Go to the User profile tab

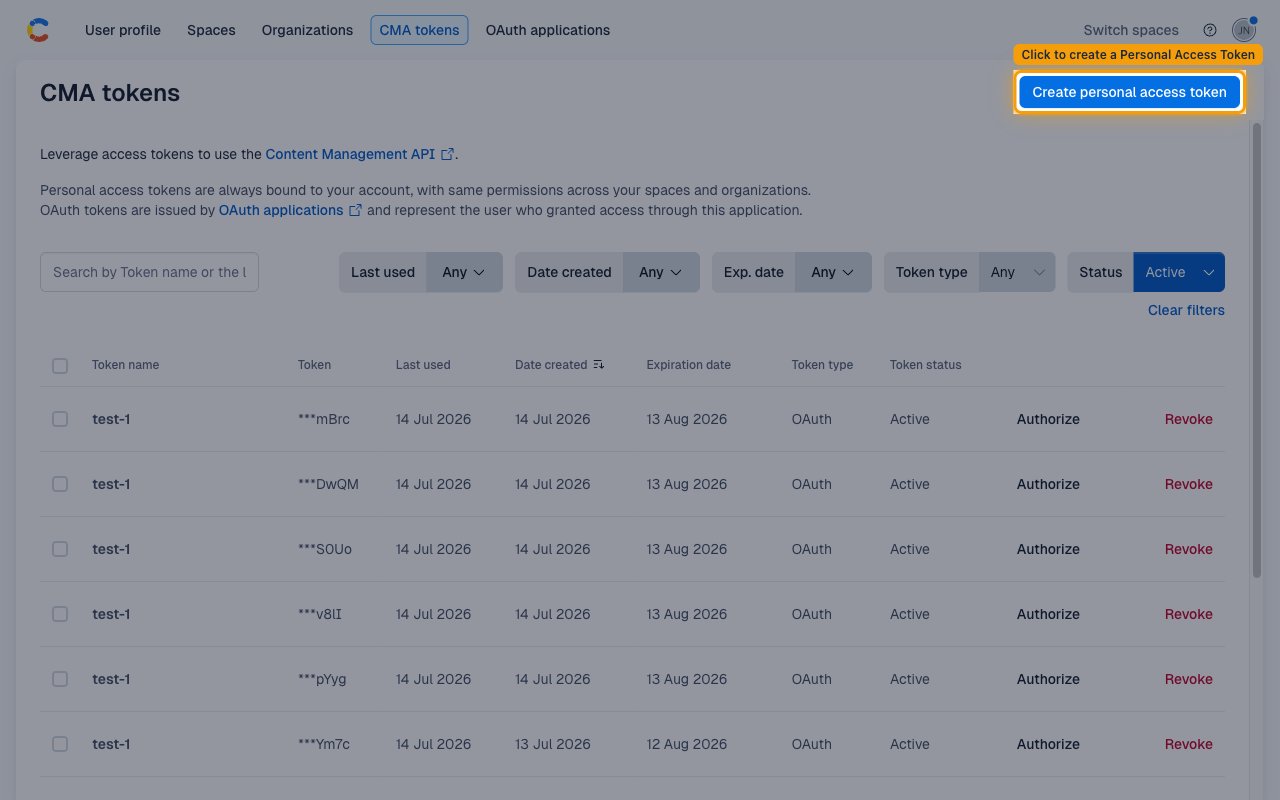click(123, 30)
